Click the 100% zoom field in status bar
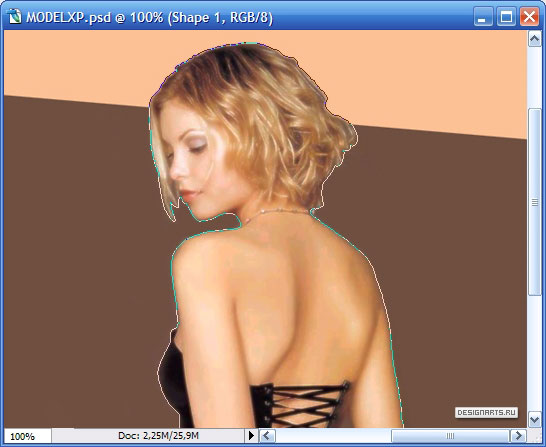 point(27,436)
